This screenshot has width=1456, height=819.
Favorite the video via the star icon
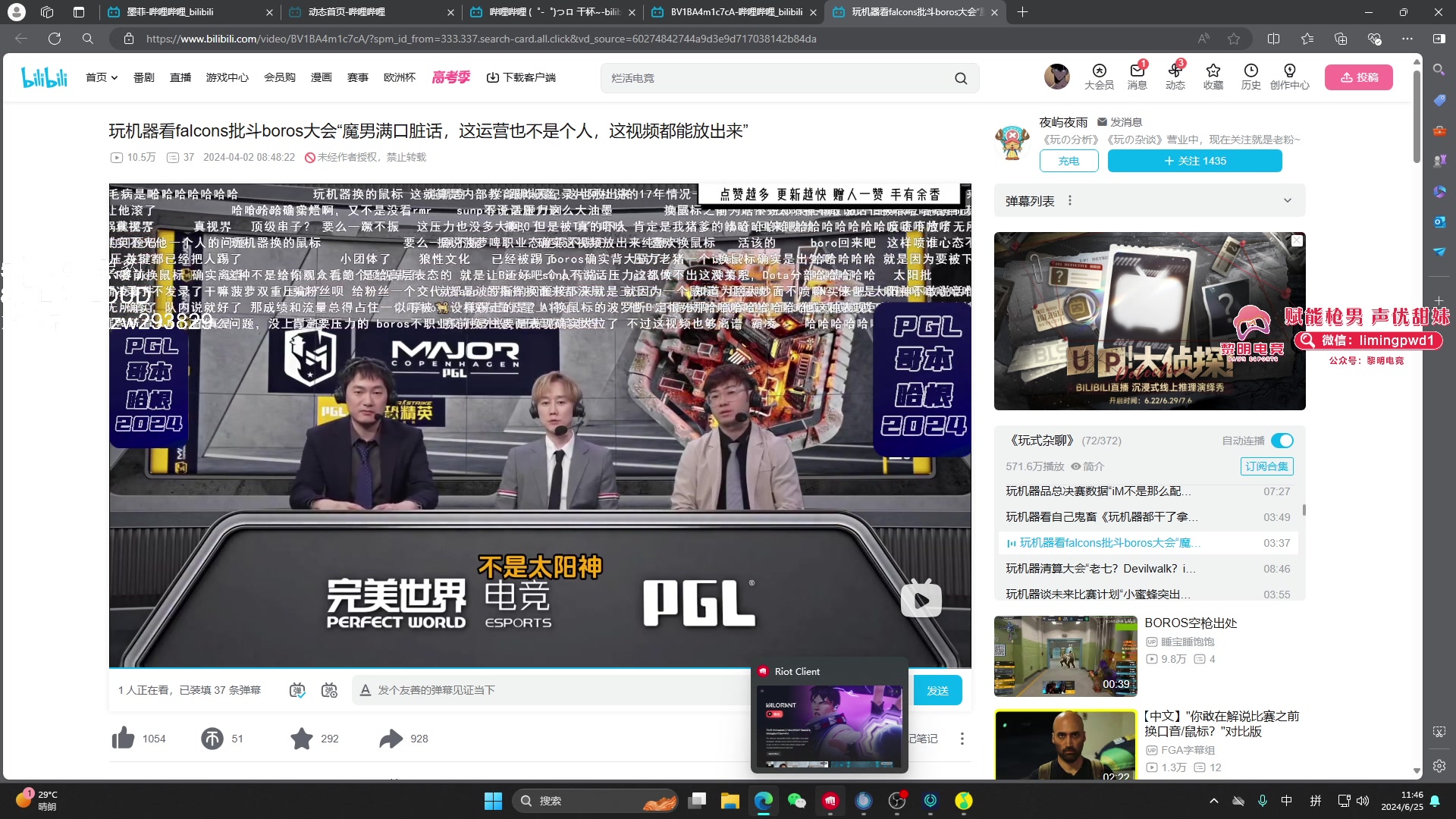coord(302,738)
